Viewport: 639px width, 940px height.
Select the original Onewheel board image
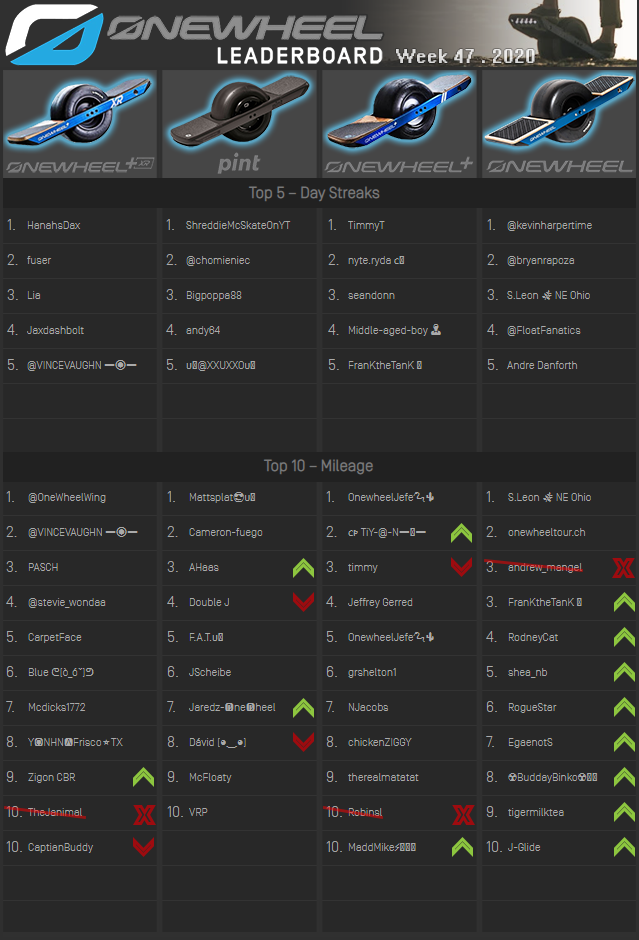[559, 123]
